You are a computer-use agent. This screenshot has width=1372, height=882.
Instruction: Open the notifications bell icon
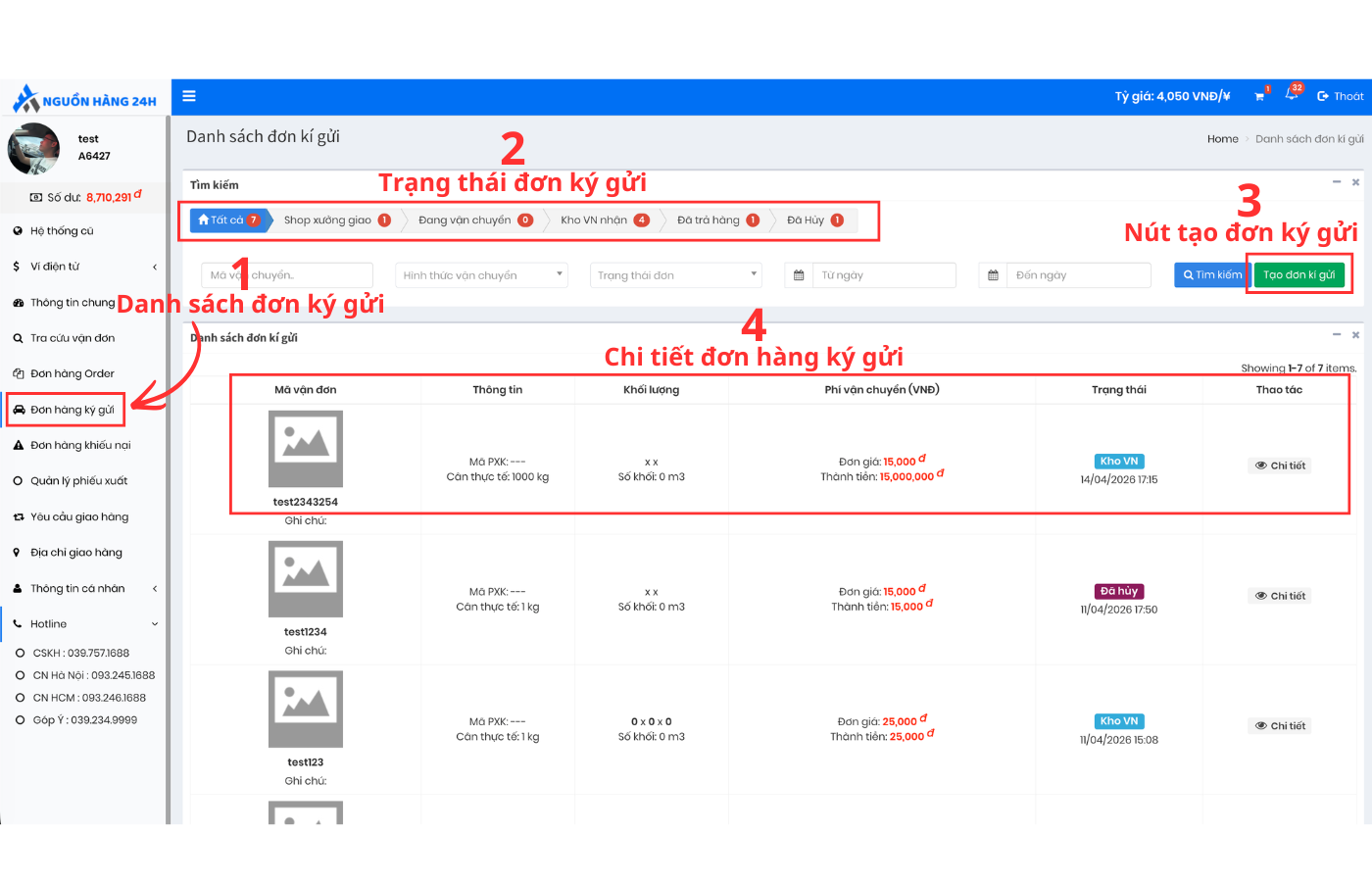tap(1292, 94)
